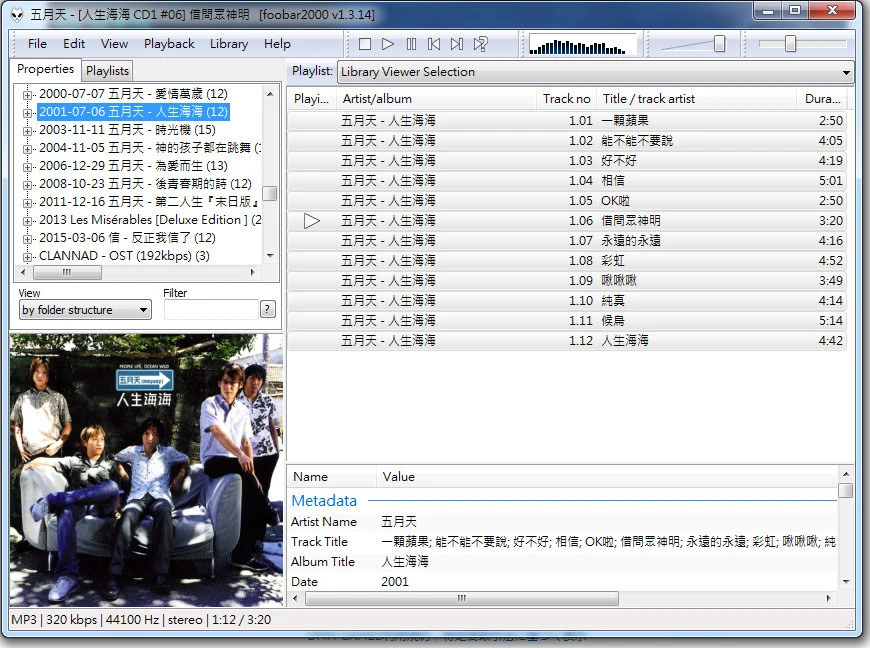This screenshot has width=870, height=648.
Task: Skip to the next track
Action: pyautogui.click(x=457, y=44)
